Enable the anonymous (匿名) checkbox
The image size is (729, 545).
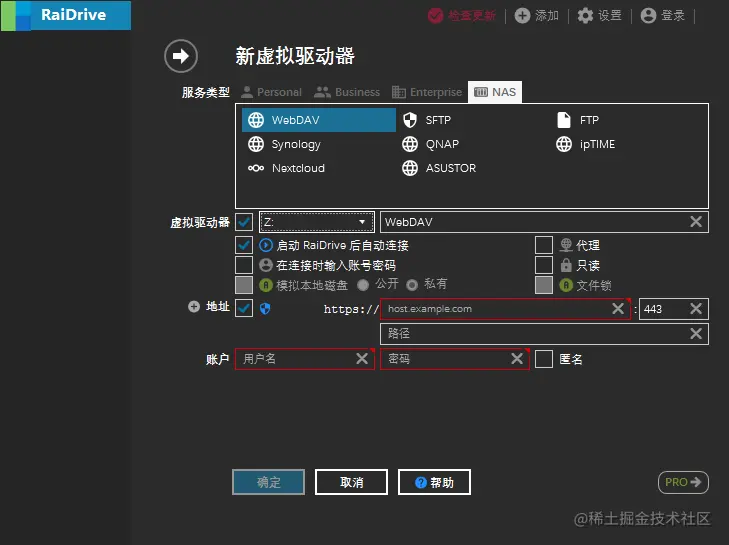tap(544, 359)
